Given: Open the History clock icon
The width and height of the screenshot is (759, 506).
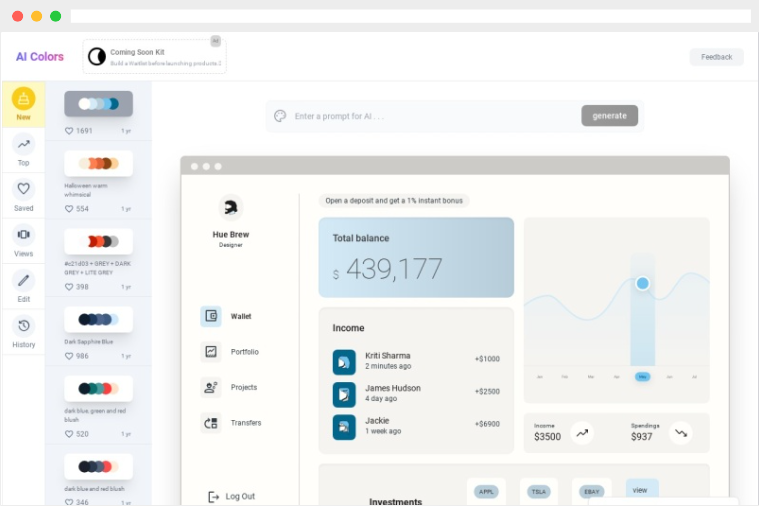Looking at the screenshot, I should (23, 325).
